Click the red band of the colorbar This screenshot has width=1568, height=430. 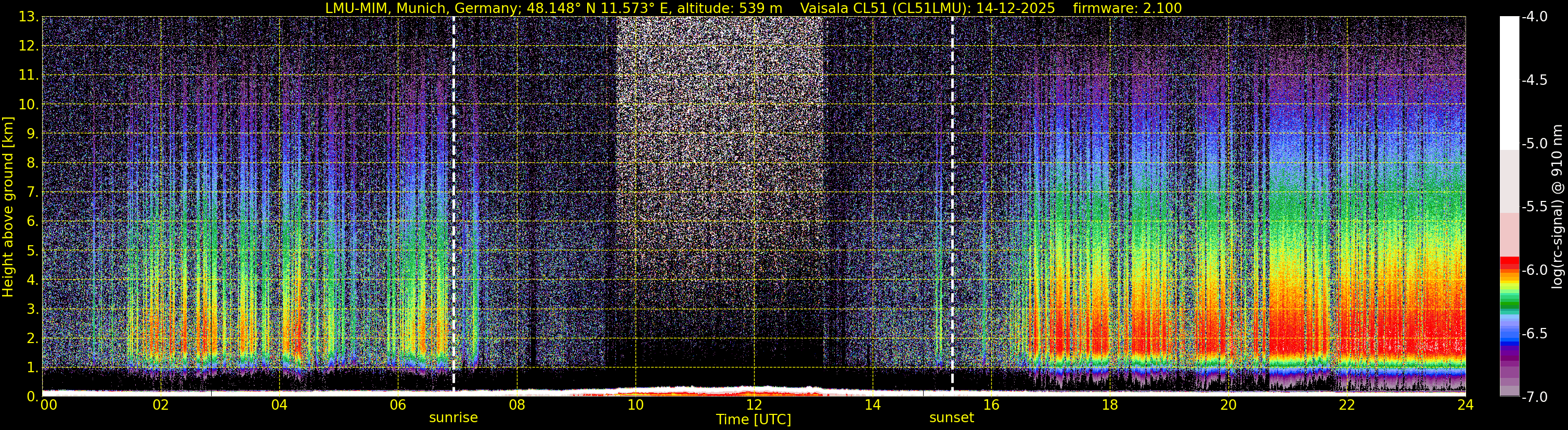tap(1509, 262)
